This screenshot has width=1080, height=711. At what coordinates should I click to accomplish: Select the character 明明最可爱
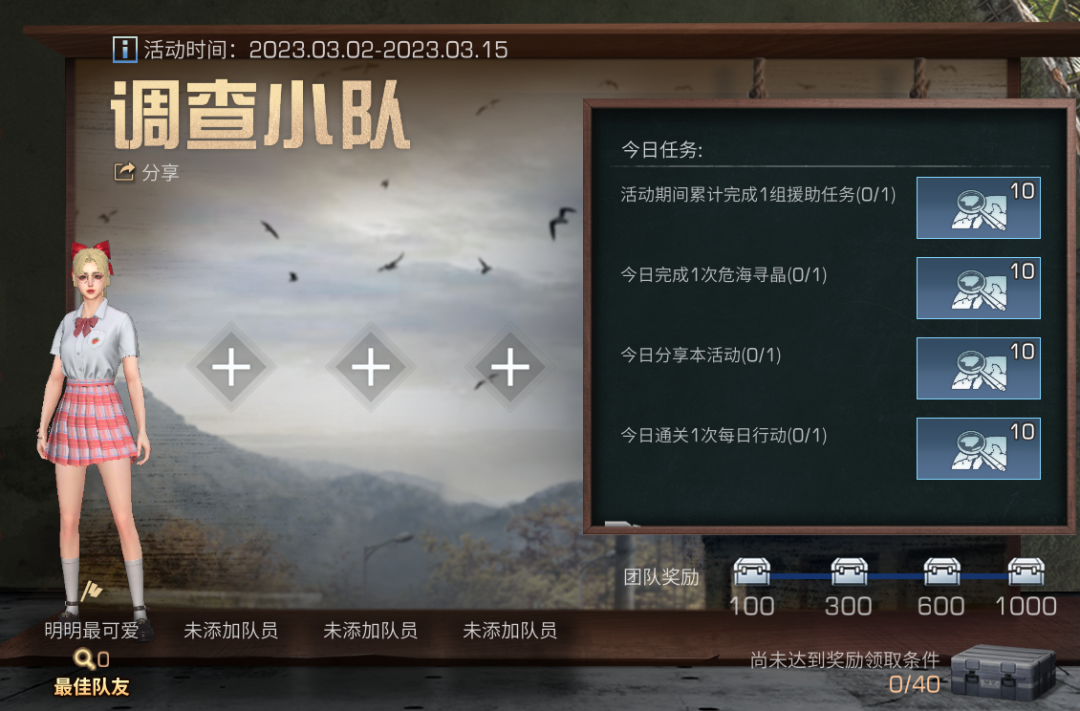(93, 427)
